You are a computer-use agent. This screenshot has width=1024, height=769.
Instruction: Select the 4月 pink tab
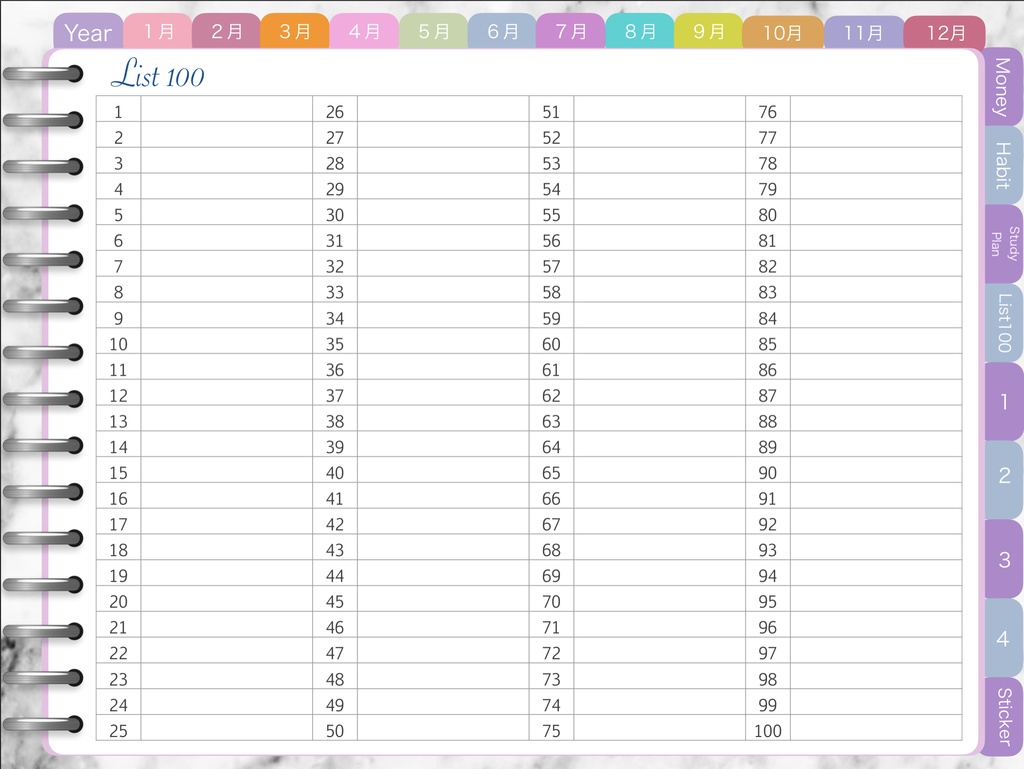pos(364,31)
